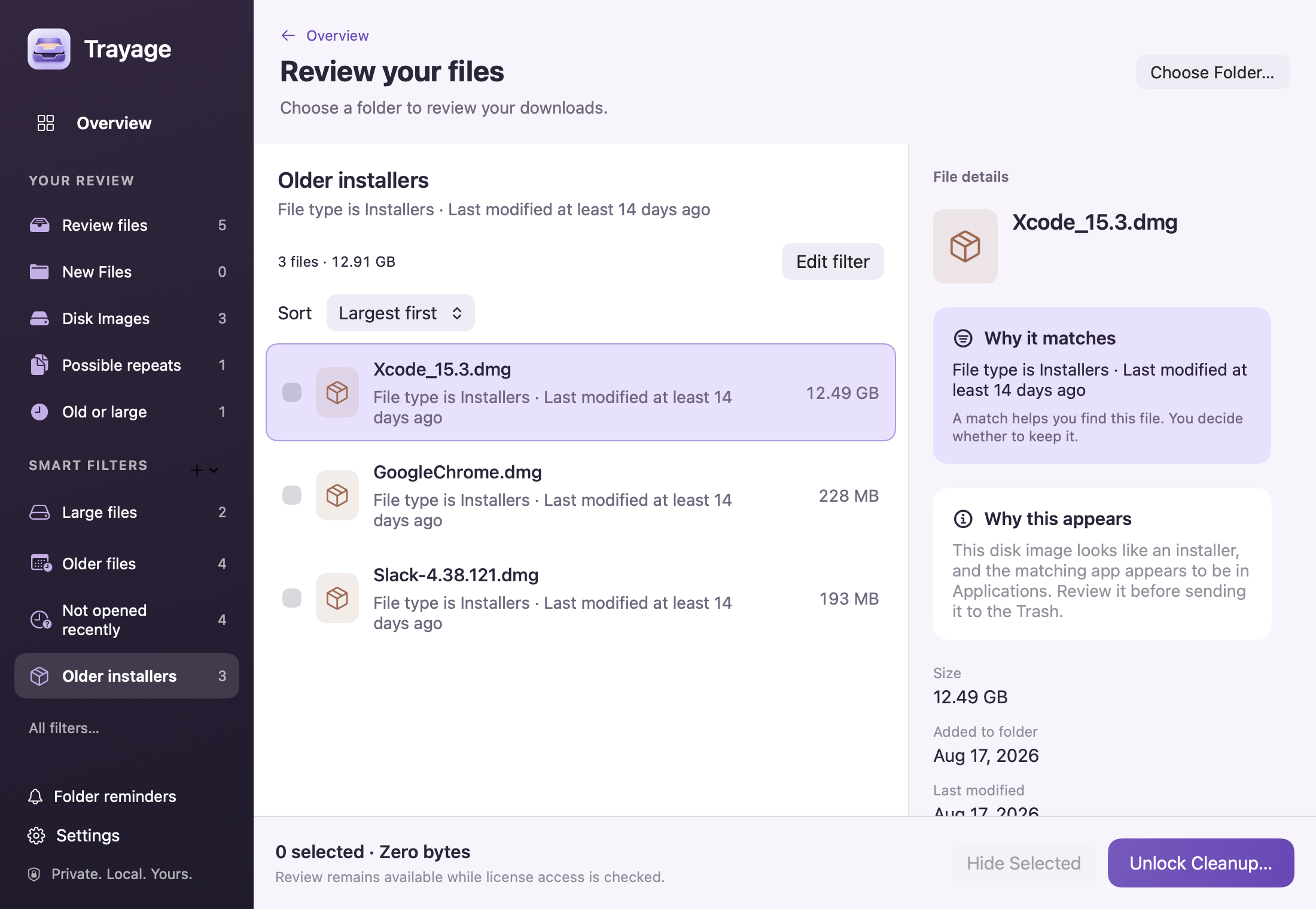1316x909 pixels.
Task: Open Folder reminders
Action: tap(102, 797)
